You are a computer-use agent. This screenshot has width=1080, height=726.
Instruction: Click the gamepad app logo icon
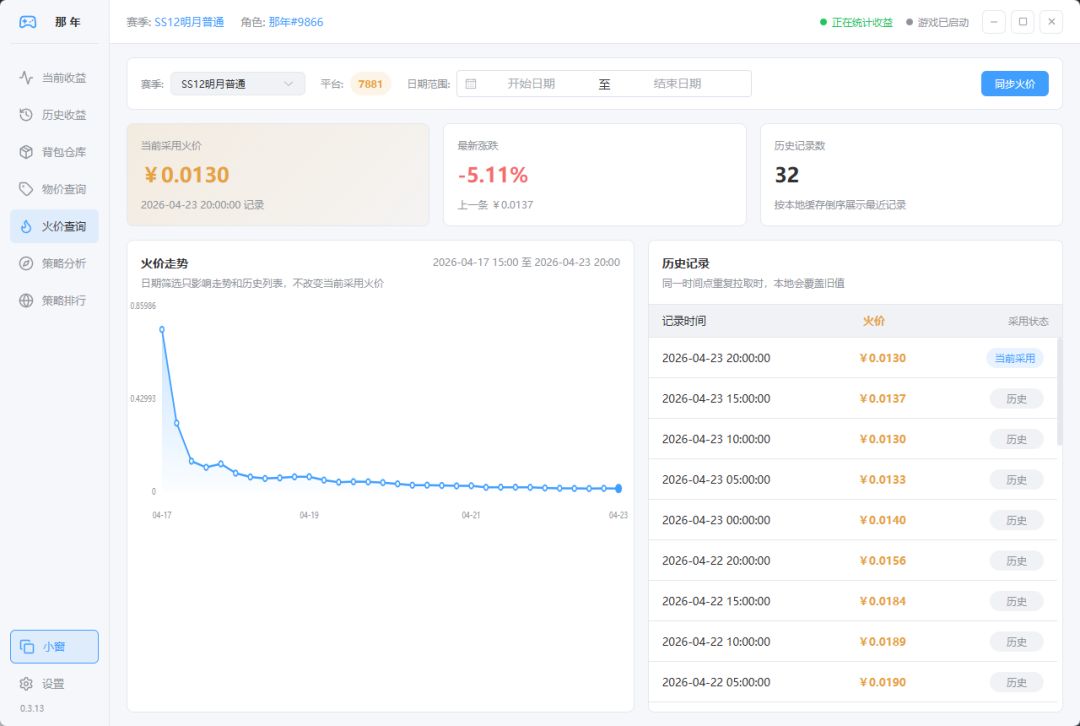click(28, 22)
